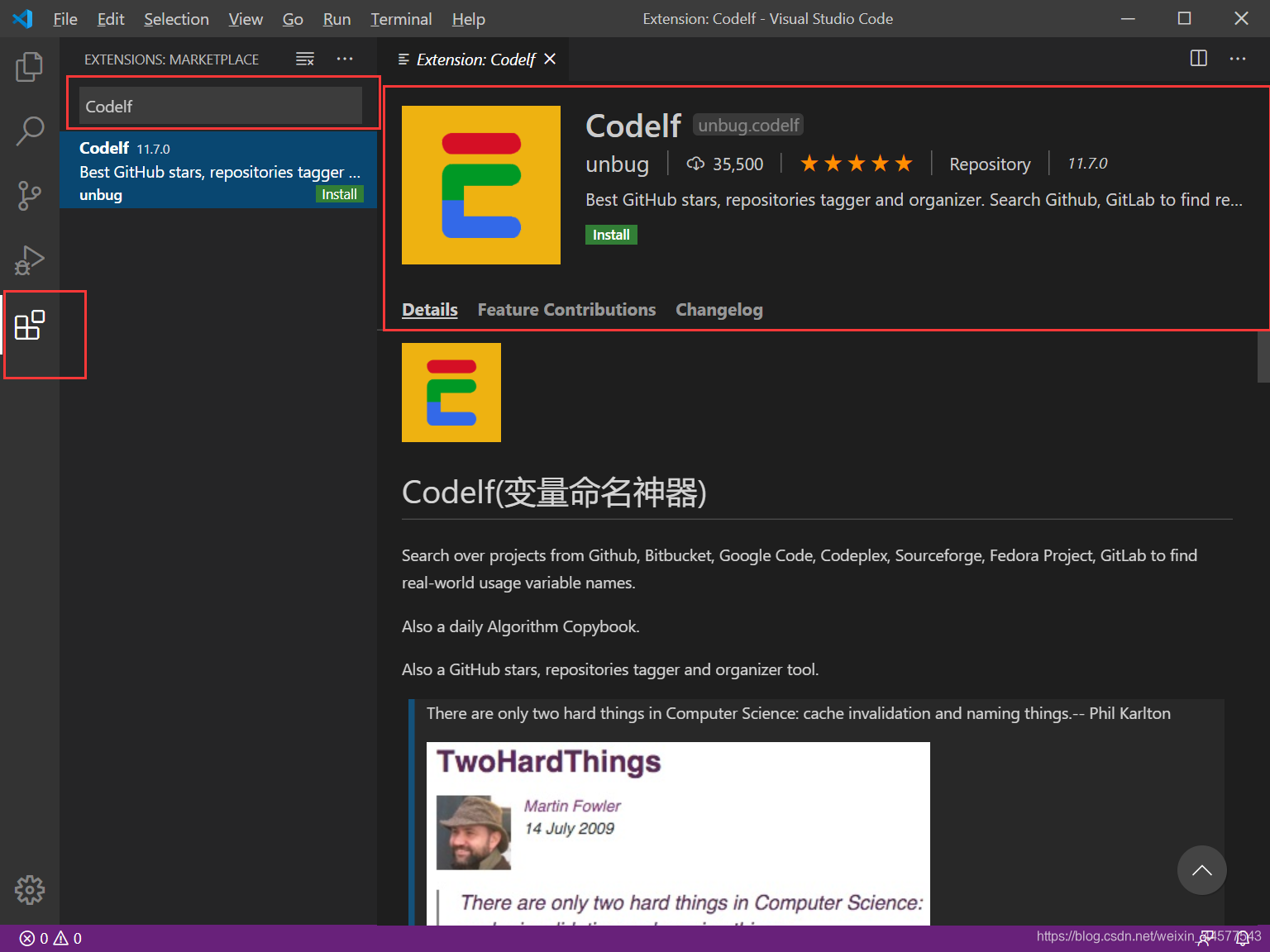Click the five-star rating of Codelf
This screenshot has width=1270, height=952.
pyautogui.click(x=856, y=164)
